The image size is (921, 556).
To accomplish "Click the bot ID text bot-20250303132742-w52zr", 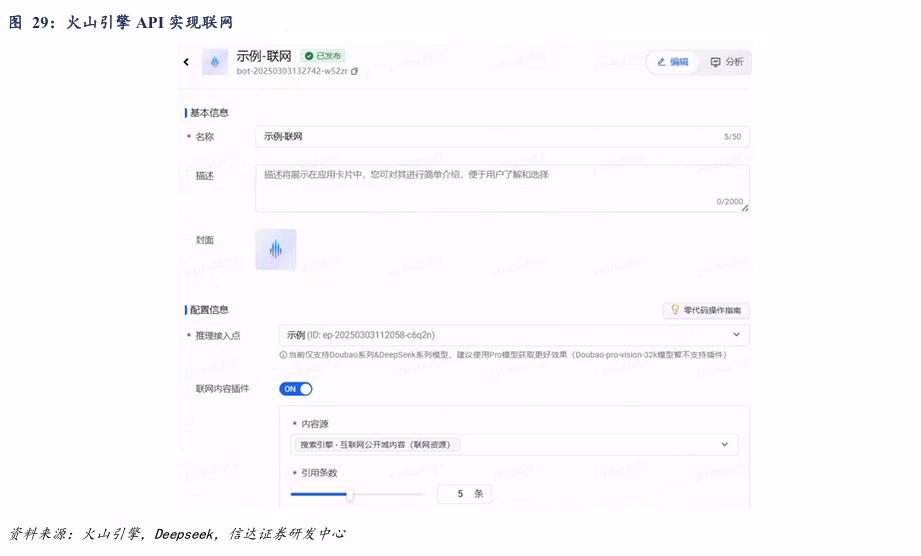I will (292, 72).
